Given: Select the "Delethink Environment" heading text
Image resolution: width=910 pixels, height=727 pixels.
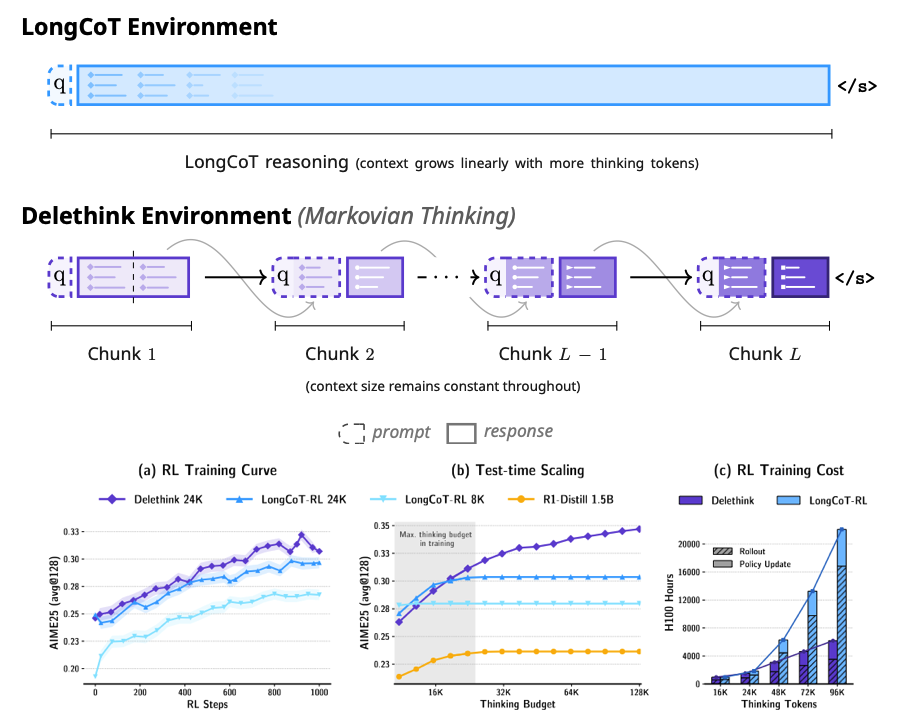Looking at the screenshot, I should (155, 215).
